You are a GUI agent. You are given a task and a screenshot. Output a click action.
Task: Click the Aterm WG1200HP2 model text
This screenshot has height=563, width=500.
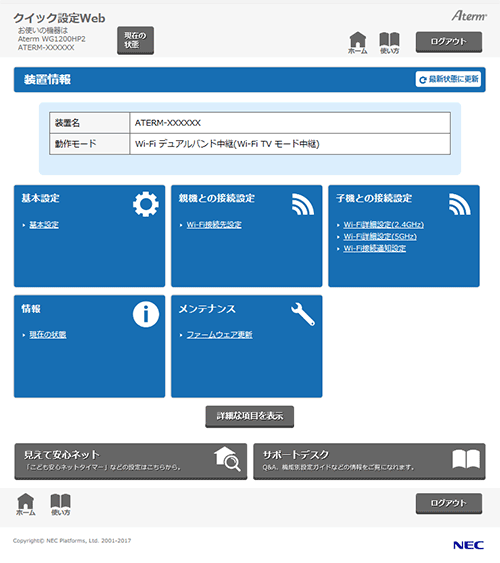pyautogui.click(x=52, y=39)
